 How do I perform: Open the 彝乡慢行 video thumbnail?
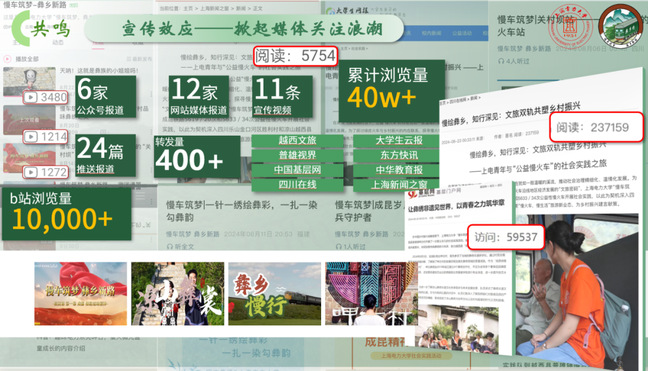[x=274, y=293]
